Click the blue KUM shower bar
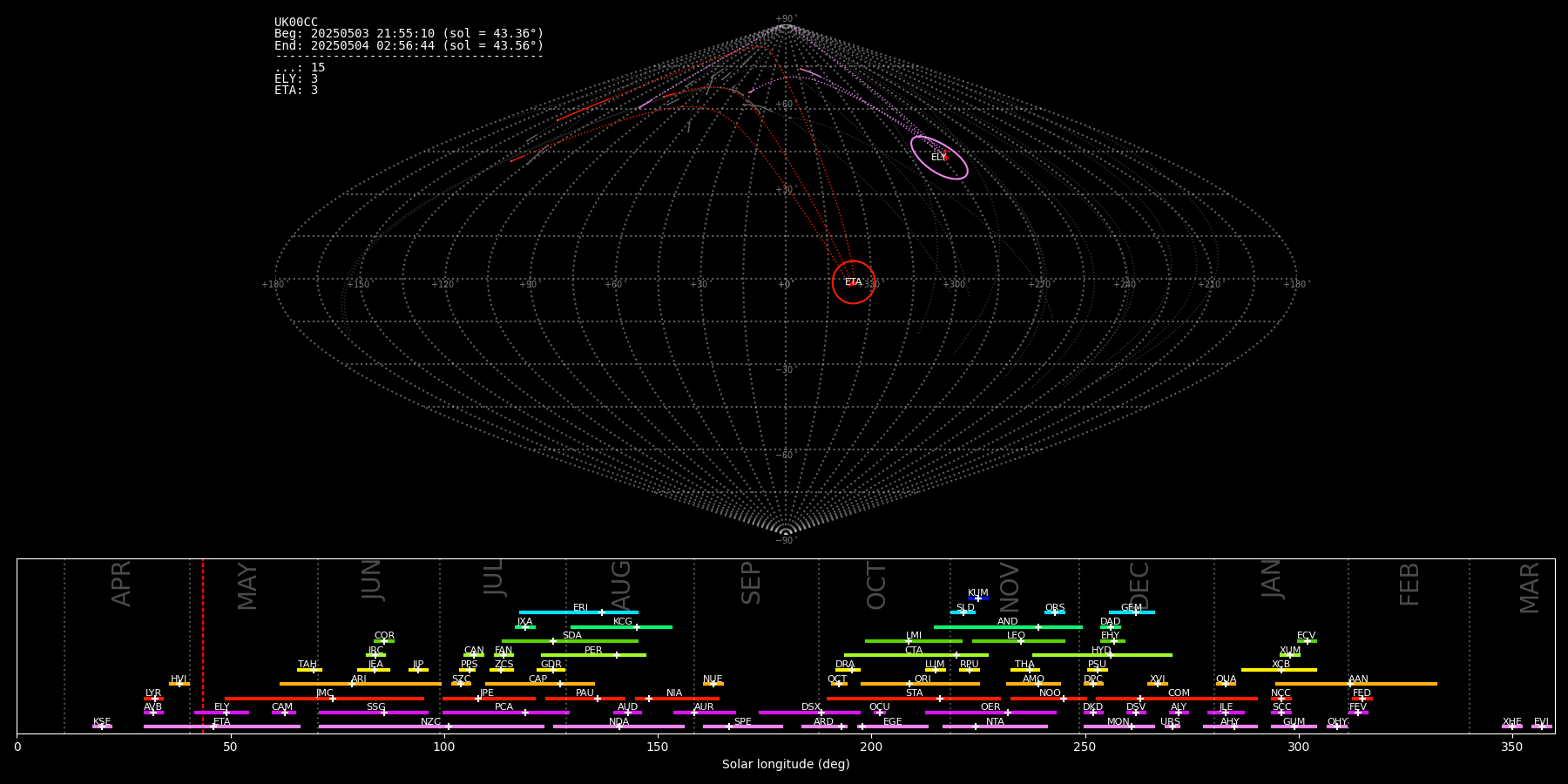This screenshot has height=784, width=1568. point(977,598)
